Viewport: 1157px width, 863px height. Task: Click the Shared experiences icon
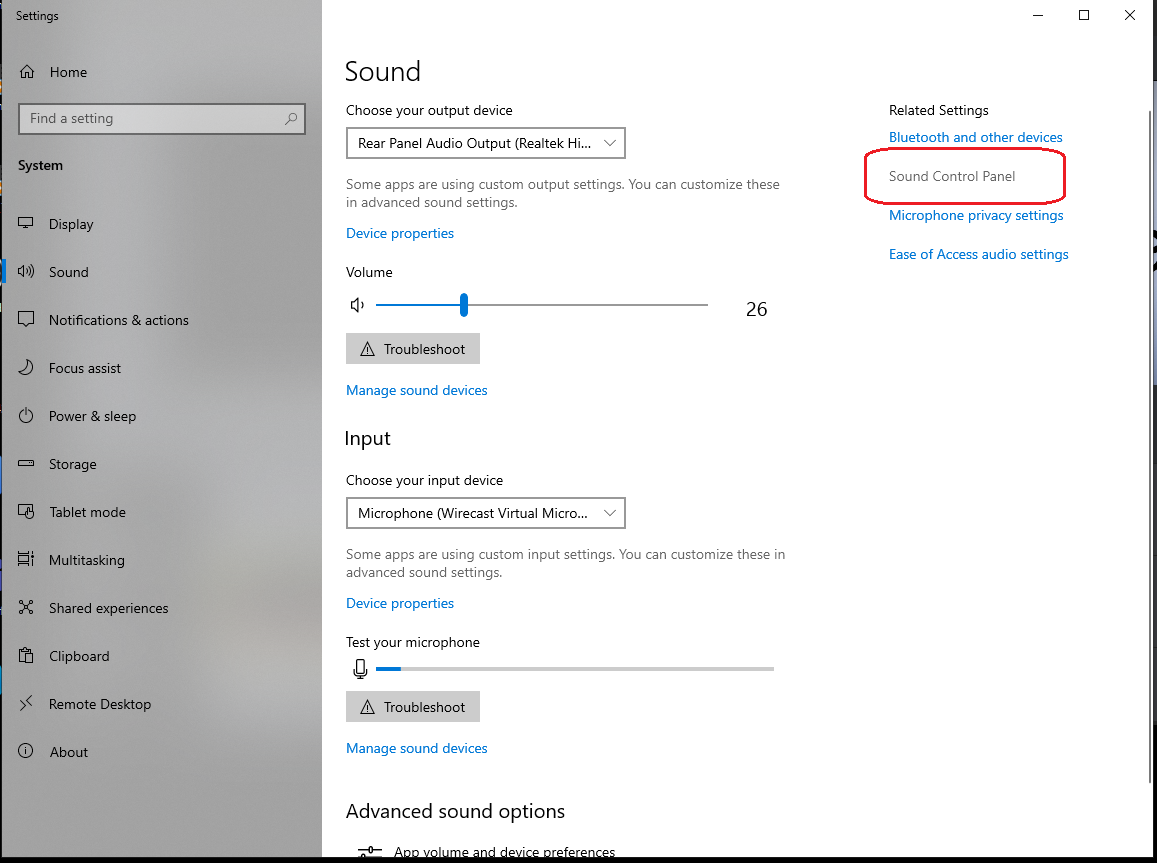(26, 607)
